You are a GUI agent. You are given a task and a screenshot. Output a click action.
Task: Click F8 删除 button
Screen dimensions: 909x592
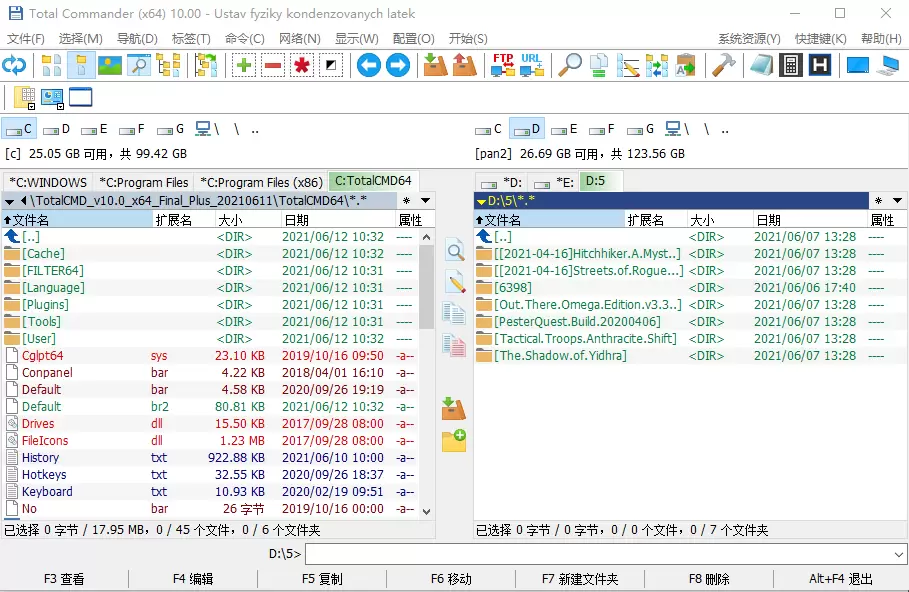(x=709, y=579)
